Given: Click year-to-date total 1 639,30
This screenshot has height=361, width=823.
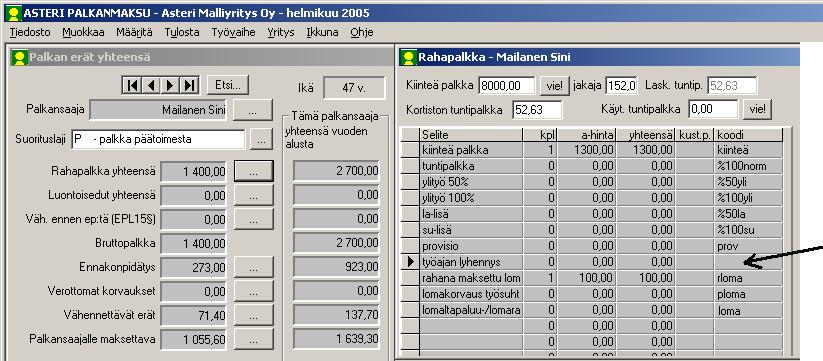Looking at the screenshot, I should coord(336,339).
